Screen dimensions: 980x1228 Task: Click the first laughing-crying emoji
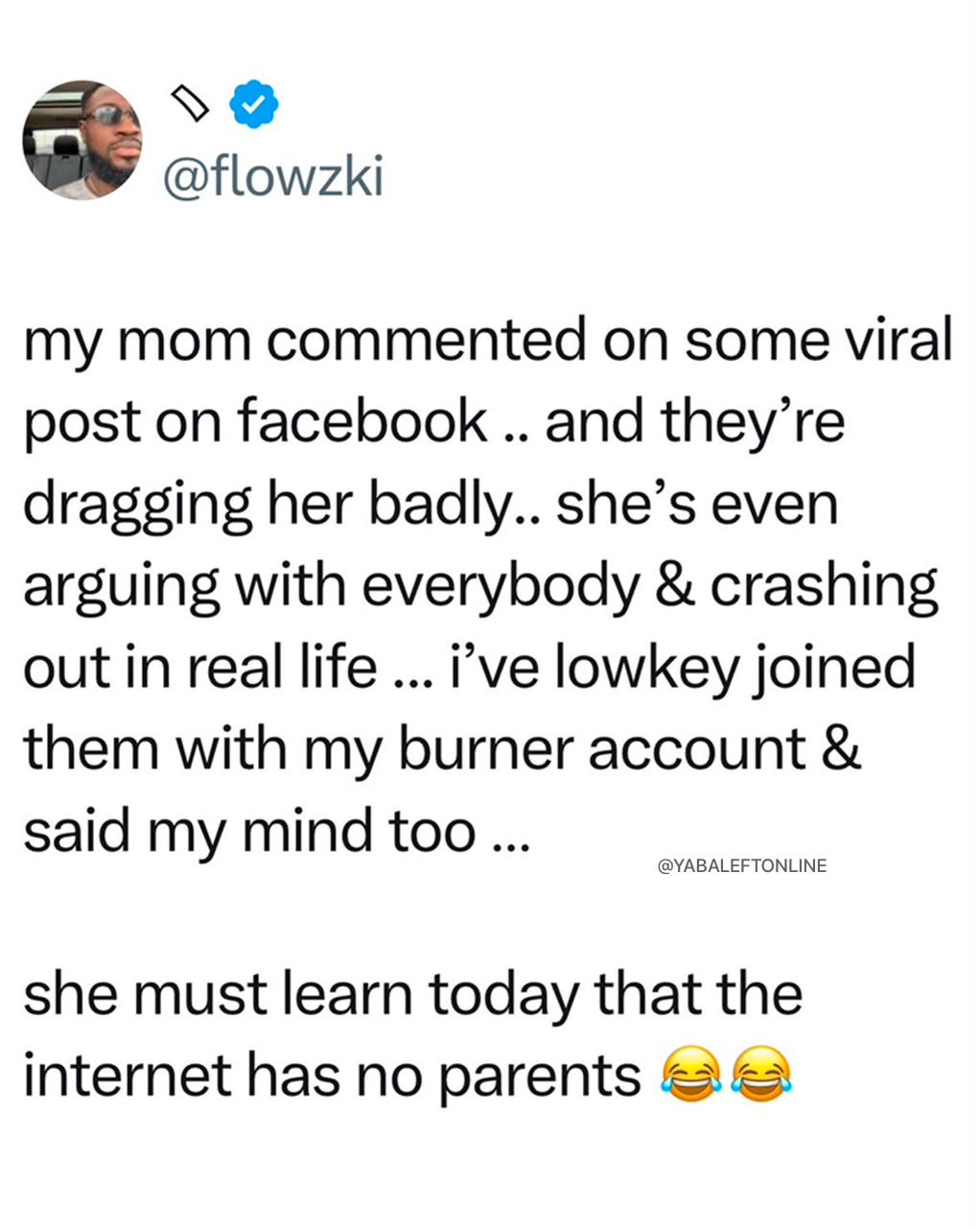click(690, 1074)
